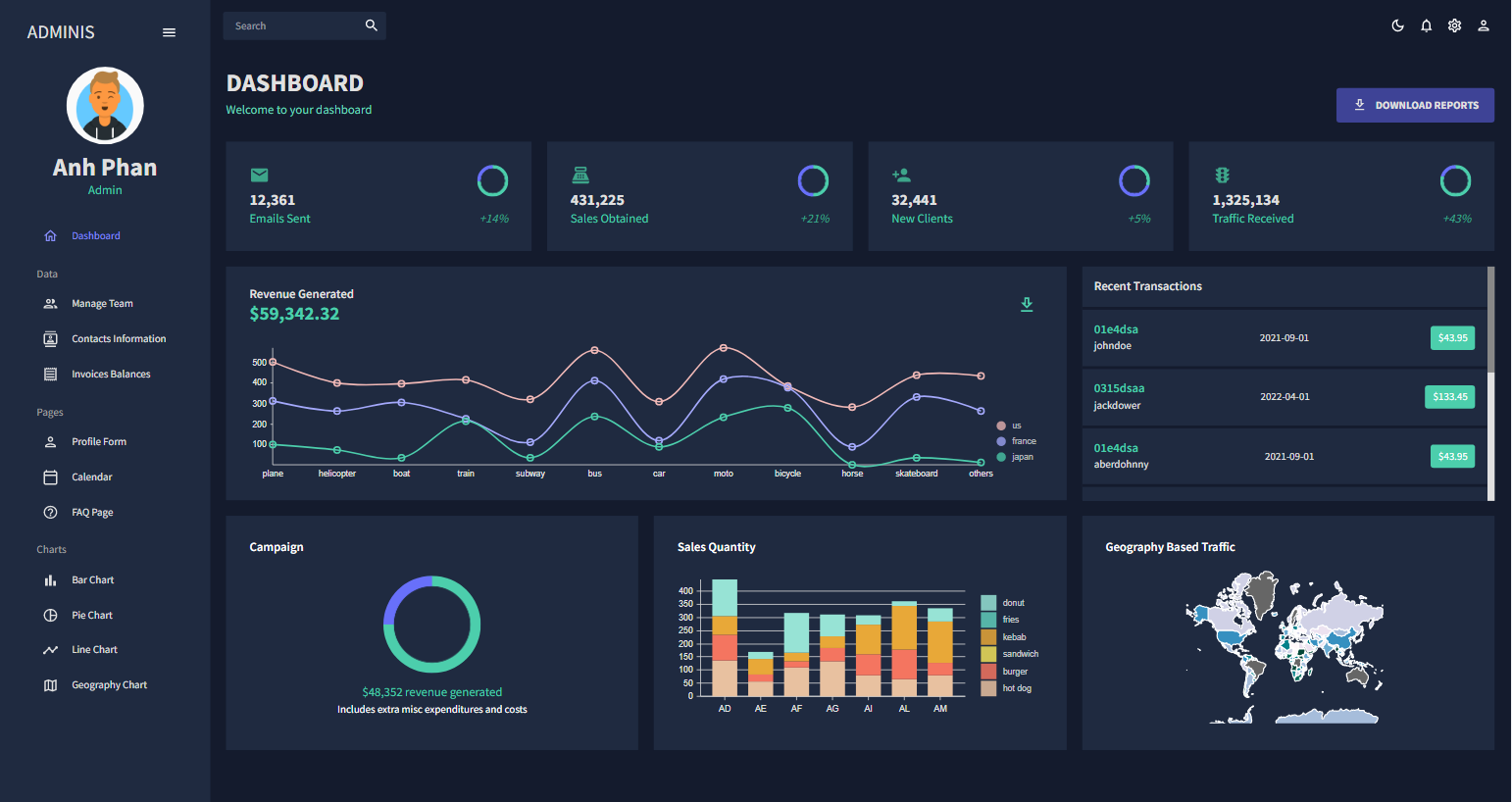Switch to the Dashboard menu item
This screenshot has height=802, width=1512.
pos(95,235)
